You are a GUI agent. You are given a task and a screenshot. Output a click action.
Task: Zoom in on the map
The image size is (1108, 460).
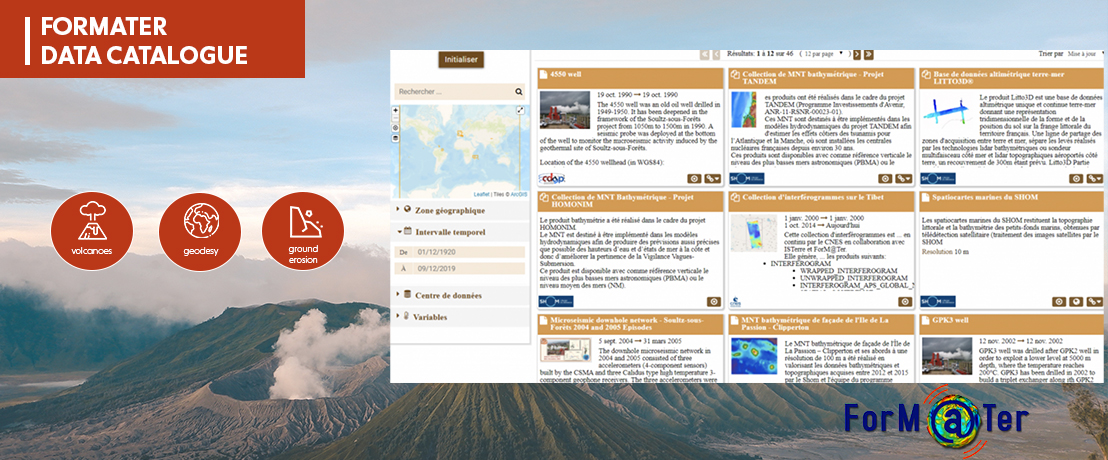coord(396,110)
